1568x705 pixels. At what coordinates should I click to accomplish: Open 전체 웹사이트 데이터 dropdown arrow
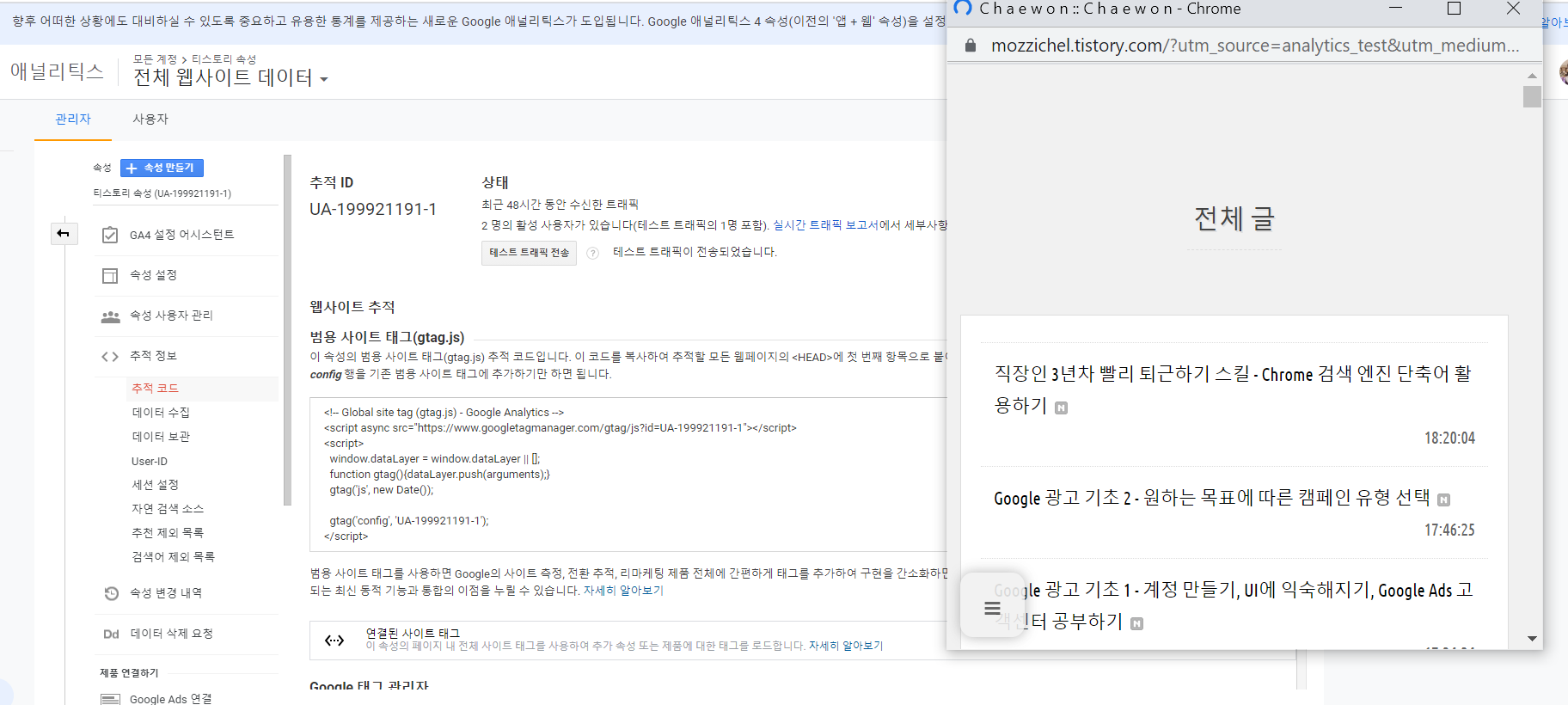(324, 80)
